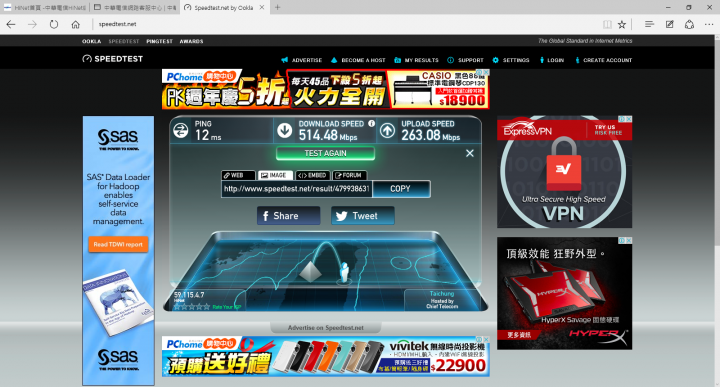Open PINGTEST link in top bar
The width and height of the screenshot is (720, 387).
159,41
